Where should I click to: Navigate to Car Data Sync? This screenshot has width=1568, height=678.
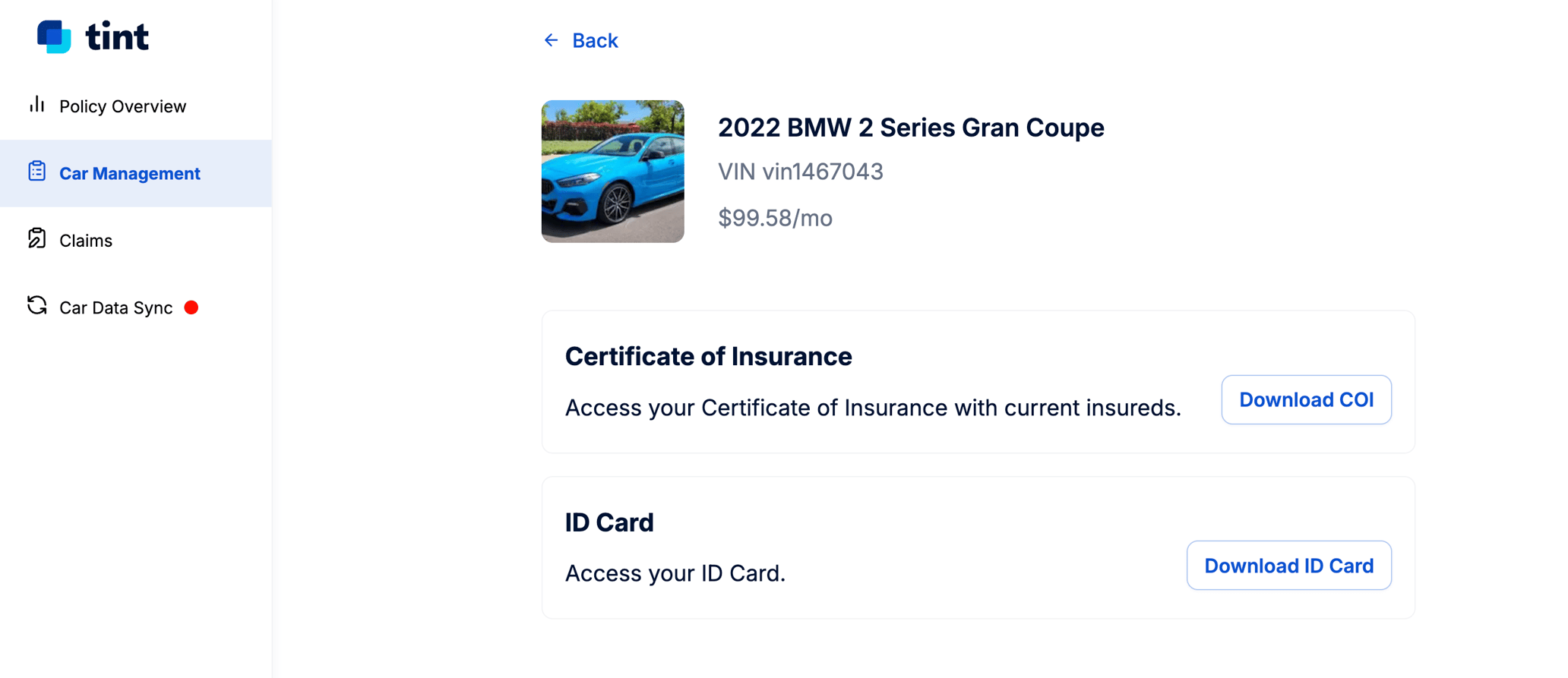[x=115, y=307]
